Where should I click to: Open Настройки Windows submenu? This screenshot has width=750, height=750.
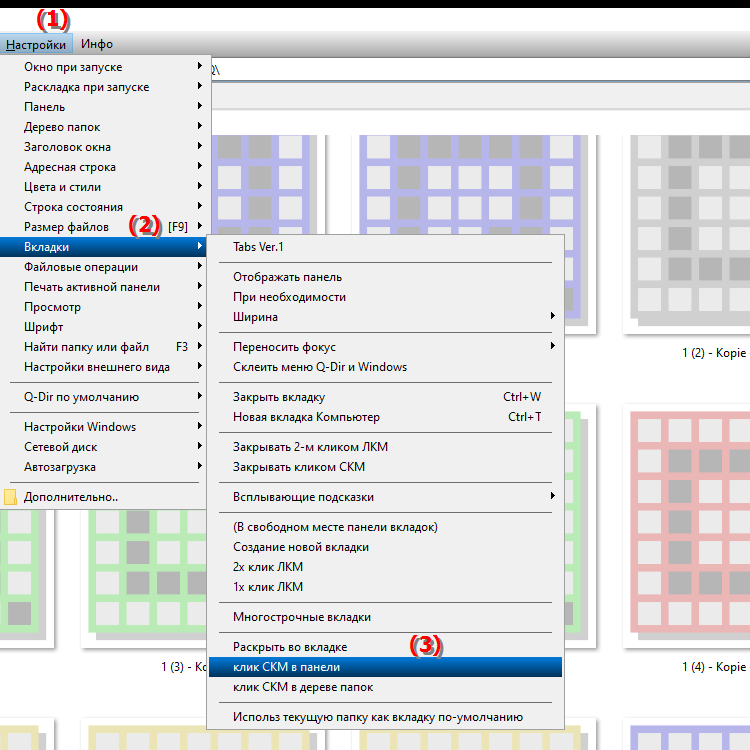click(104, 427)
